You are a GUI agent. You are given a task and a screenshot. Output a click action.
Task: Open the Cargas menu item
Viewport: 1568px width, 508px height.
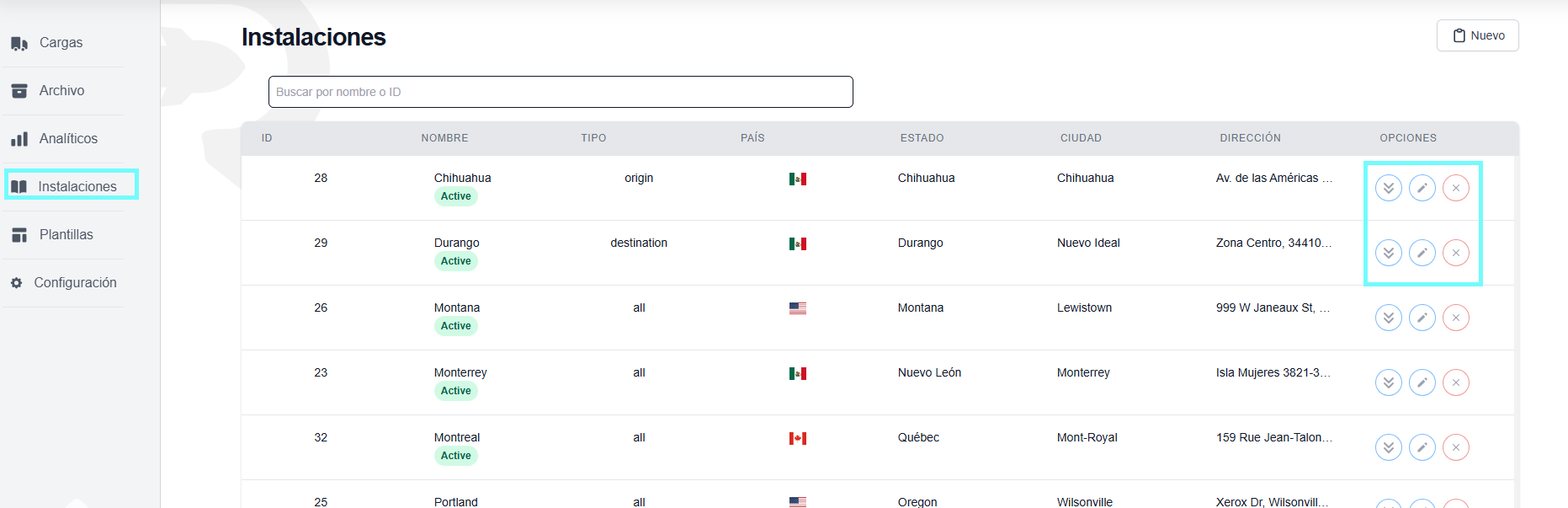[61, 43]
